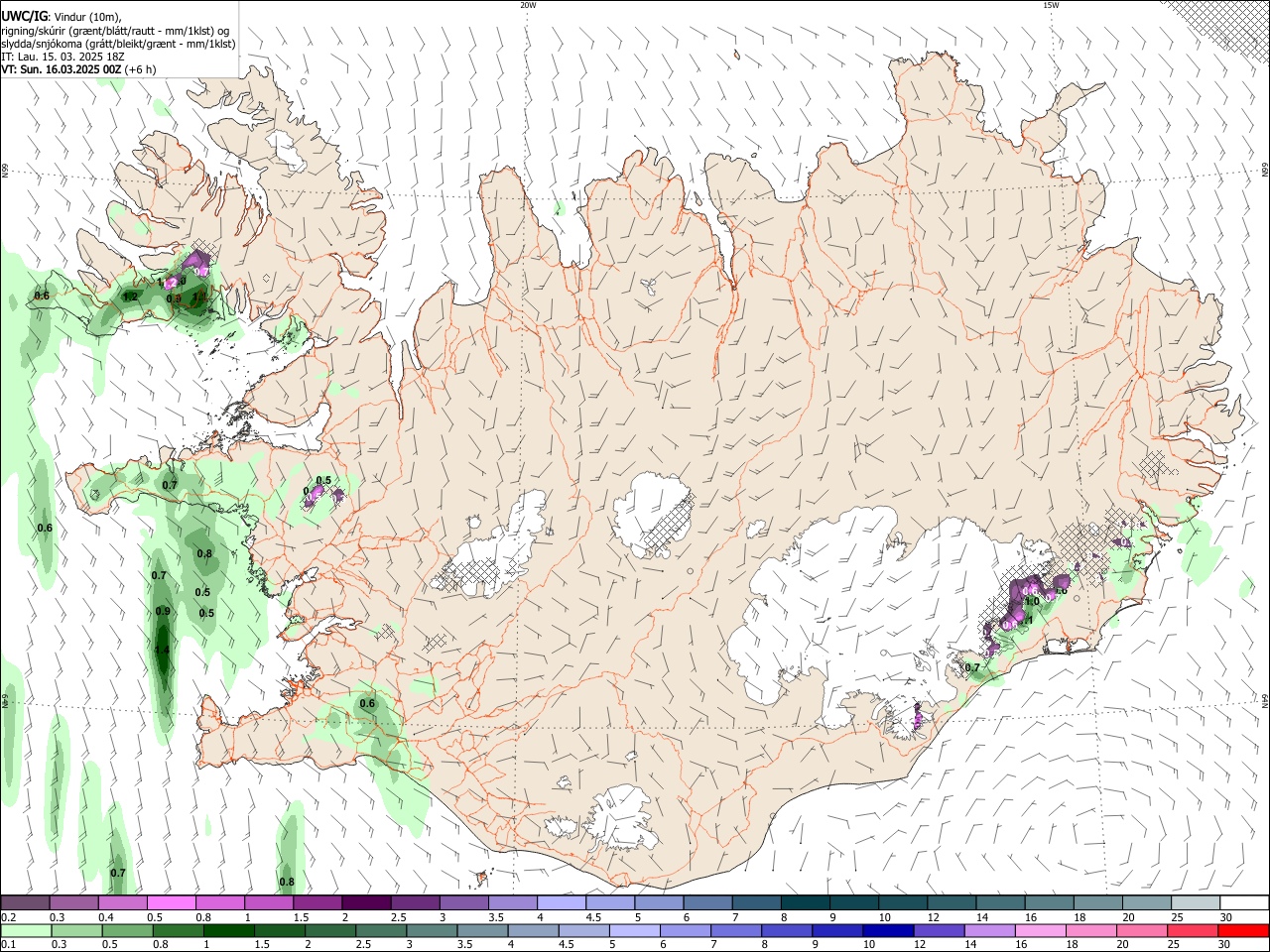This screenshot has width=1270, height=952.
Task: Click the '0.1' tick label on the lower colour bar
Action: 8,945
